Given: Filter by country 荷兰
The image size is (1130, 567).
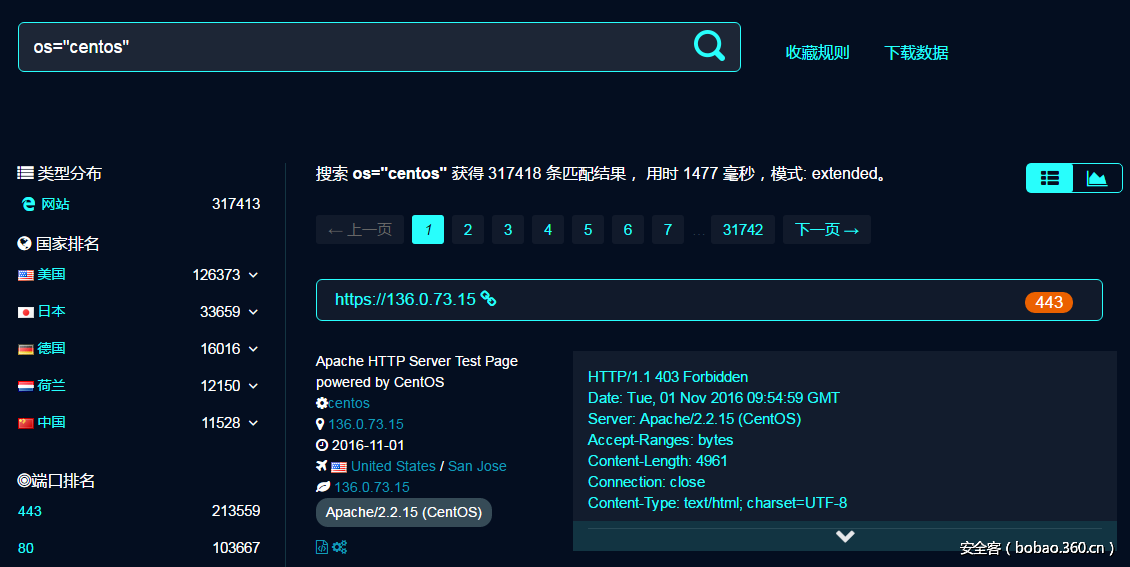Looking at the screenshot, I should click(x=51, y=385).
